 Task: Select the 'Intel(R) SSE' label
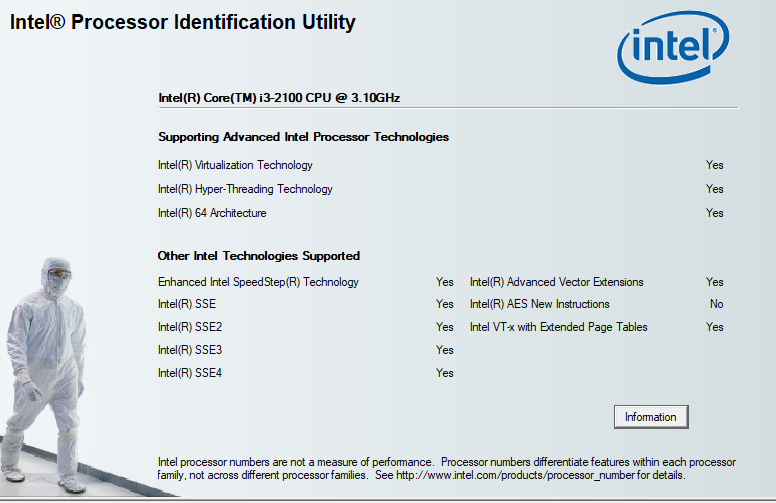click(x=187, y=304)
